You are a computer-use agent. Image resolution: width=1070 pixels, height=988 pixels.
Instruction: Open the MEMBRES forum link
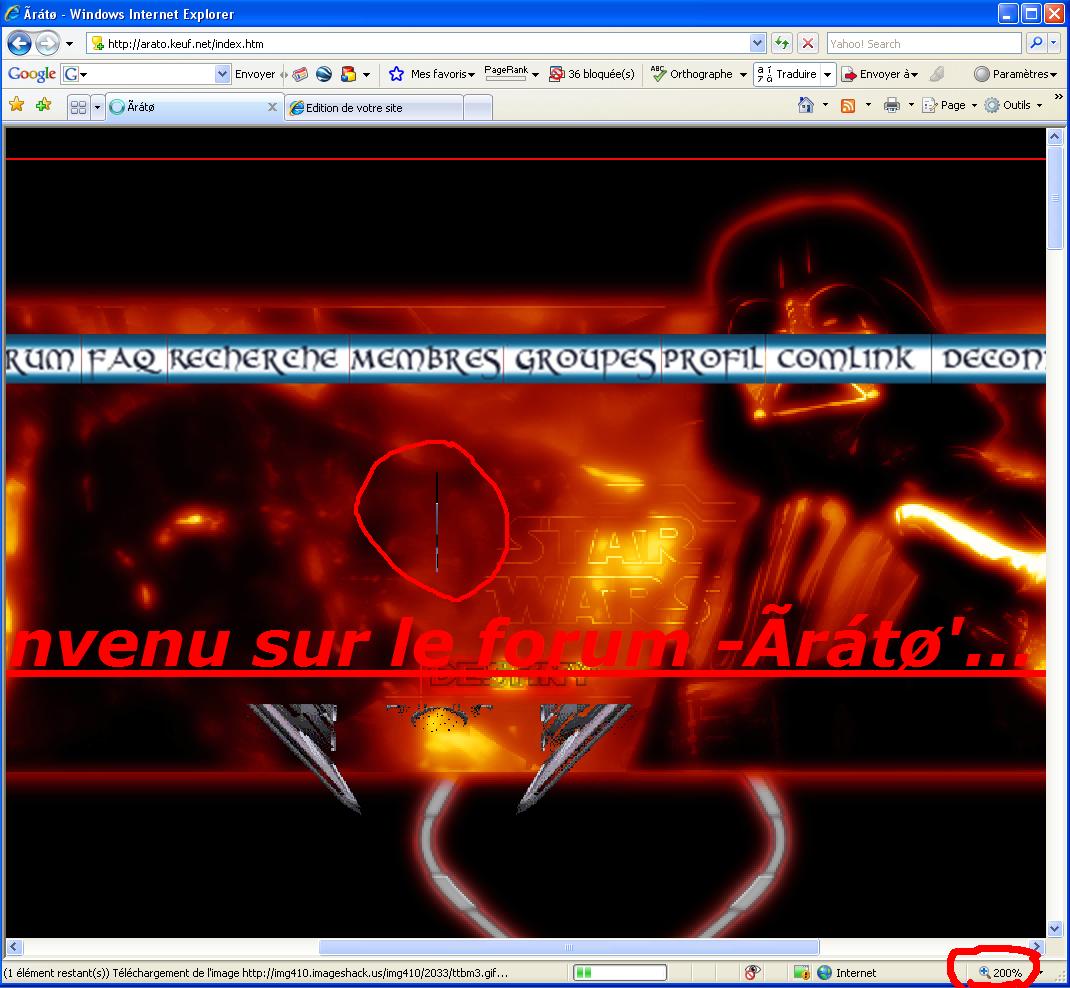point(426,359)
